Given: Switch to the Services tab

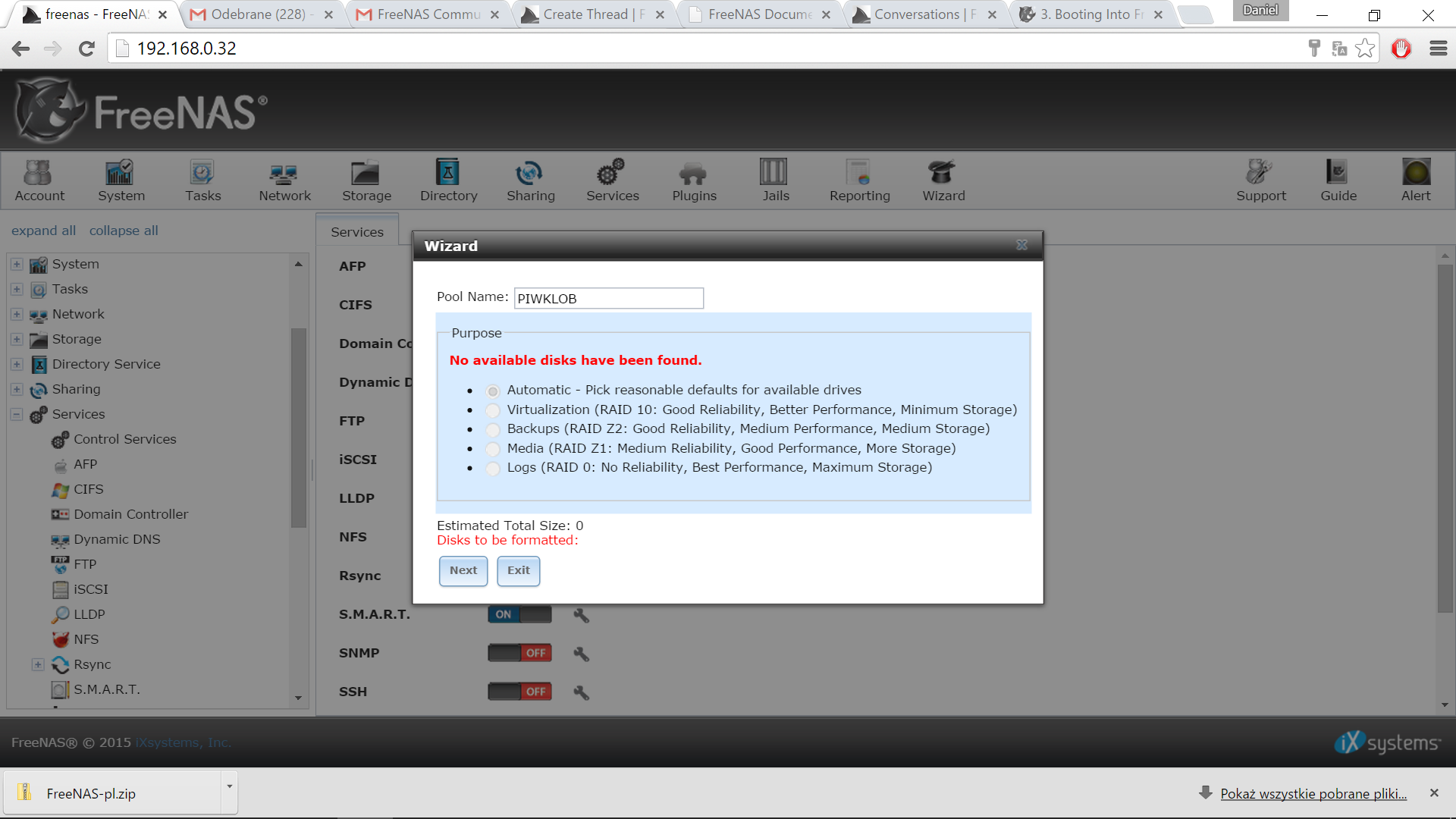Looking at the screenshot, I should point(357,232).
